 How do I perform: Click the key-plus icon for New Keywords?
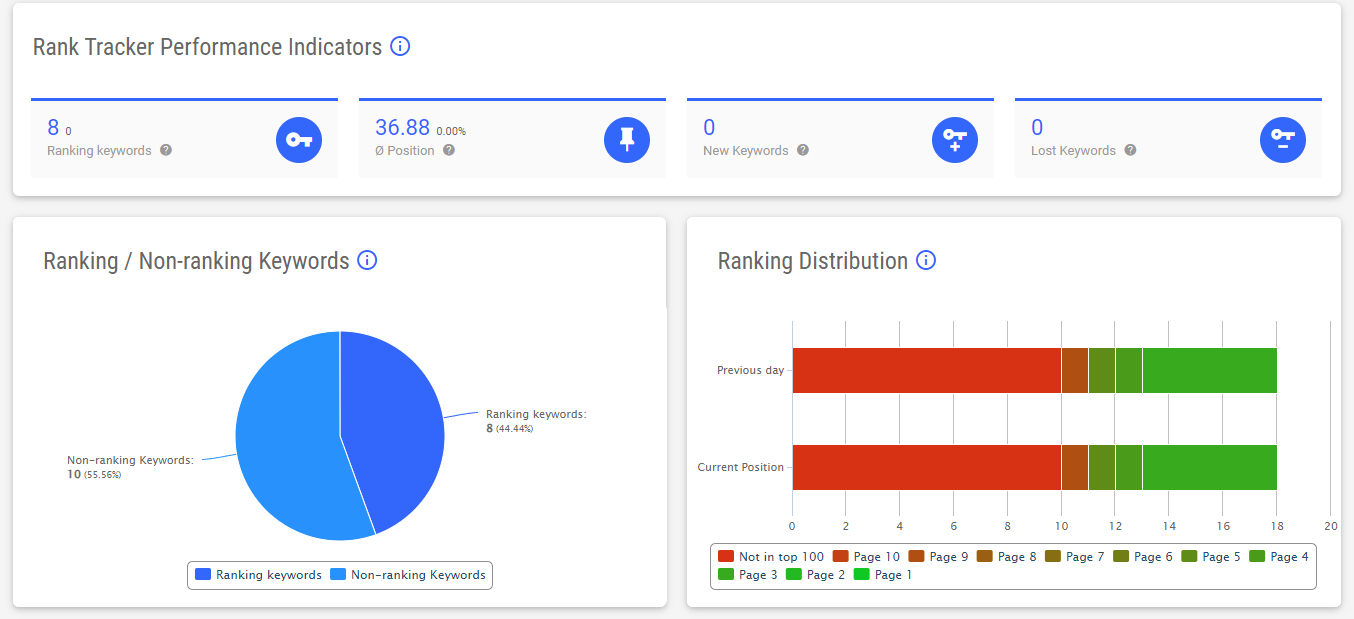point(955,139)
